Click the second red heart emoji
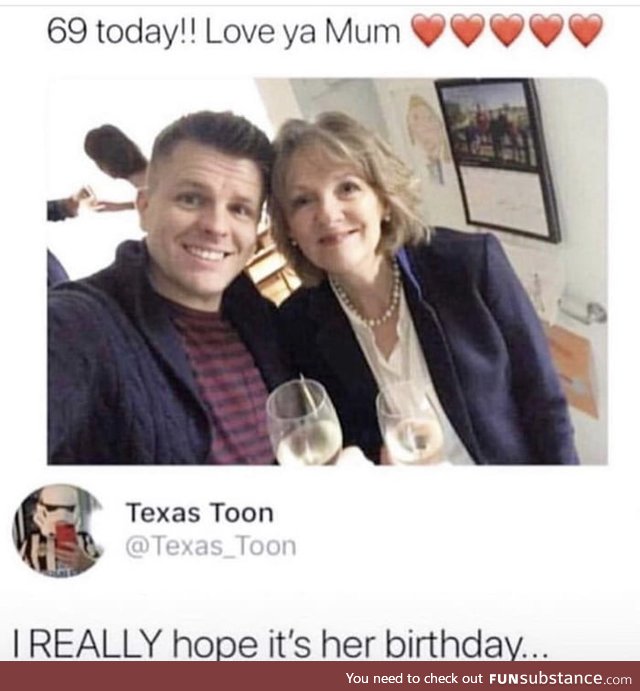640x691 pixels. pyautogui.click(x=468, y=31)
